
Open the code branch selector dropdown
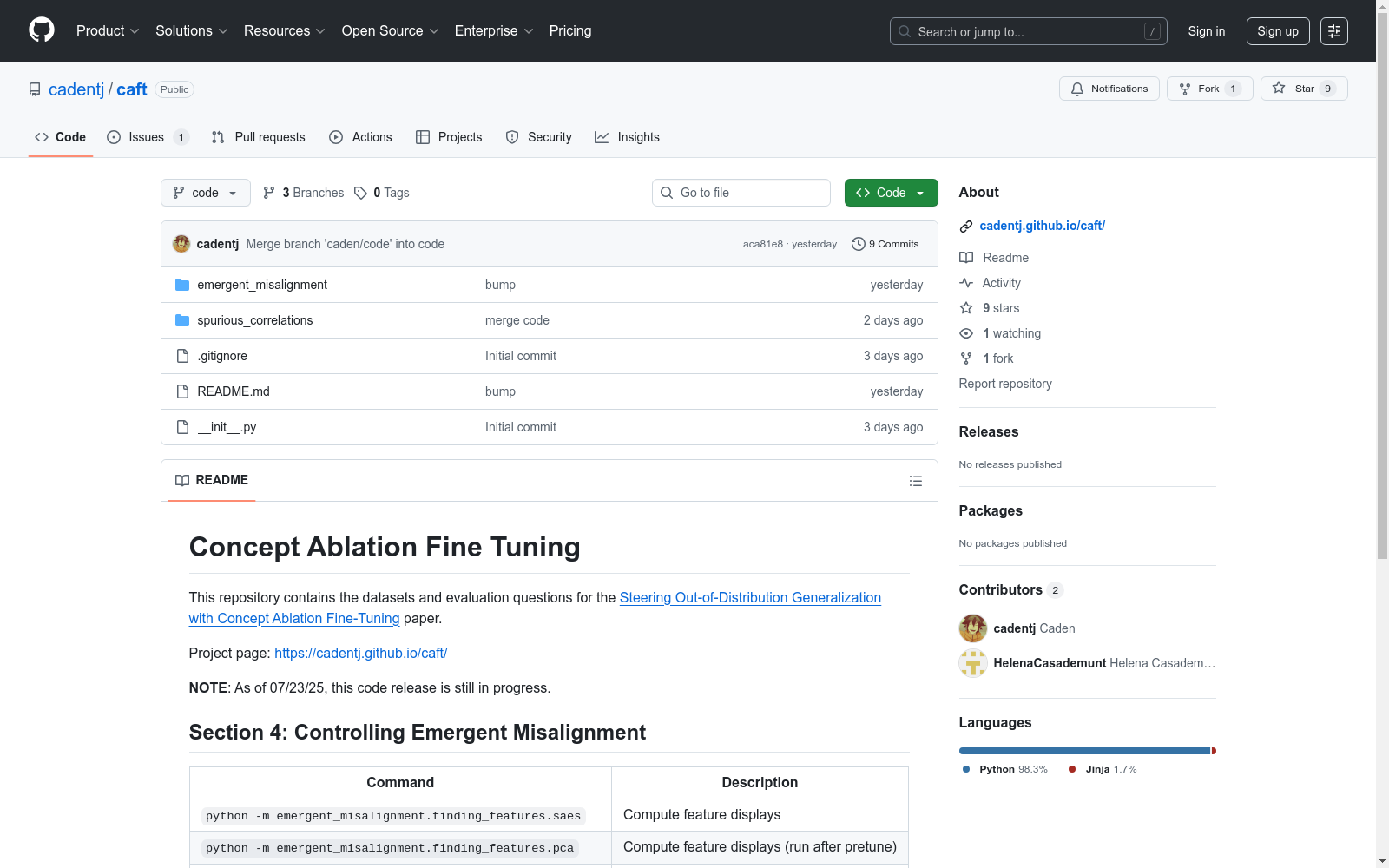point(206,193)
